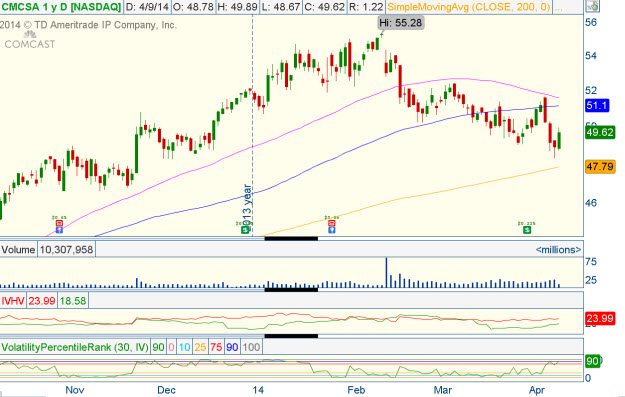
Task: Click the chart tool icon in the top-right corner
Action: coord(593,6)
